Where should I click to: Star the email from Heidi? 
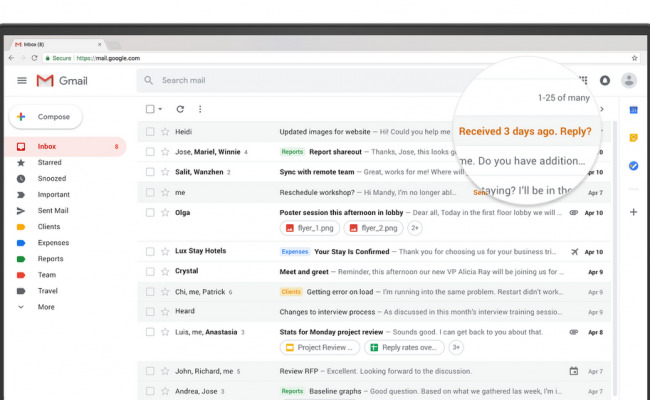pos(165,131)
